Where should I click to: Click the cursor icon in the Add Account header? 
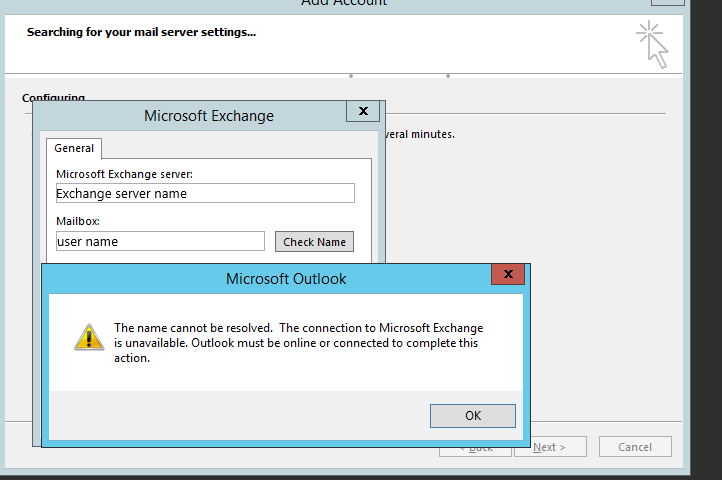coord(653,44)
